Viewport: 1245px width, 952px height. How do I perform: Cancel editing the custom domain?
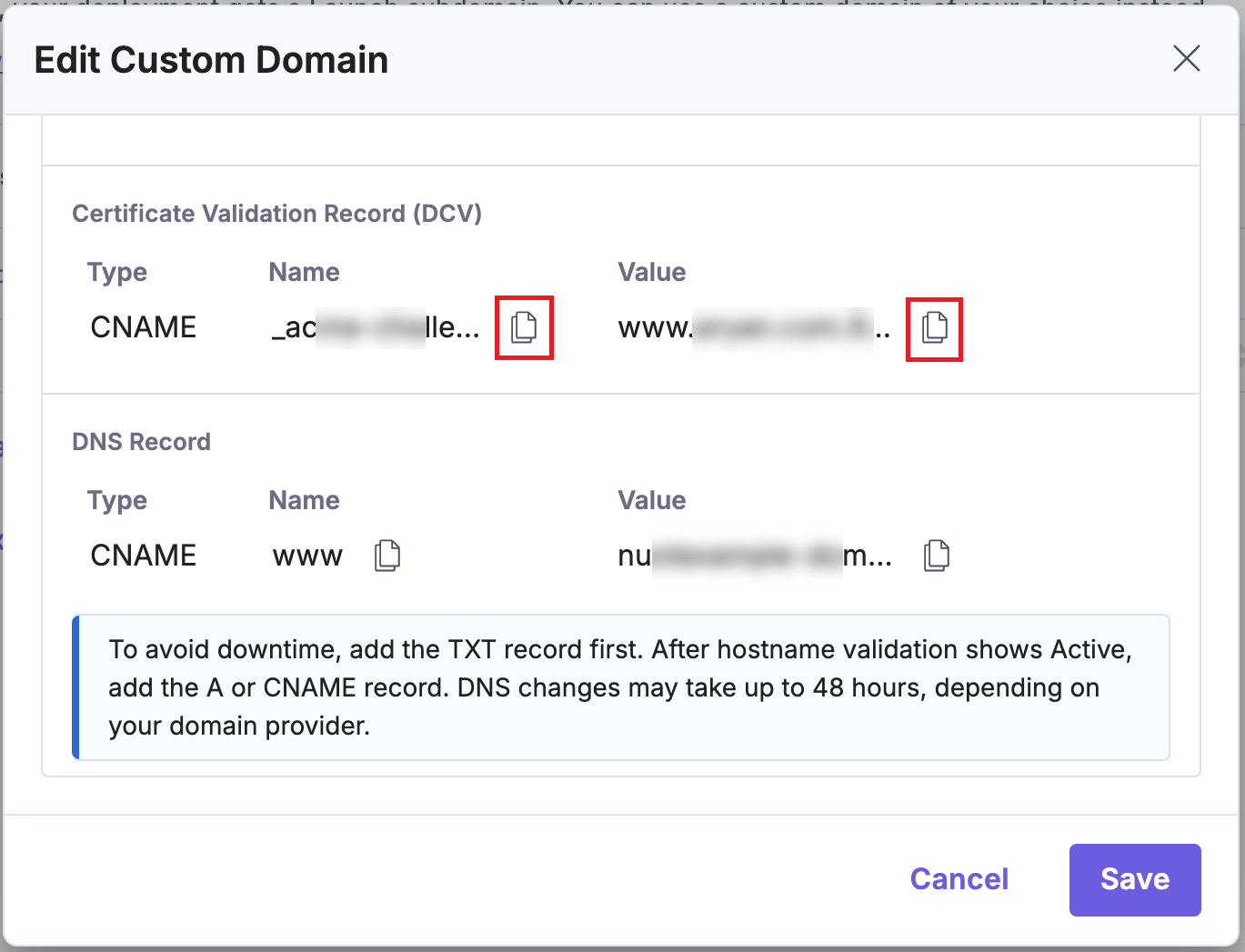click(x=959, y=879)
